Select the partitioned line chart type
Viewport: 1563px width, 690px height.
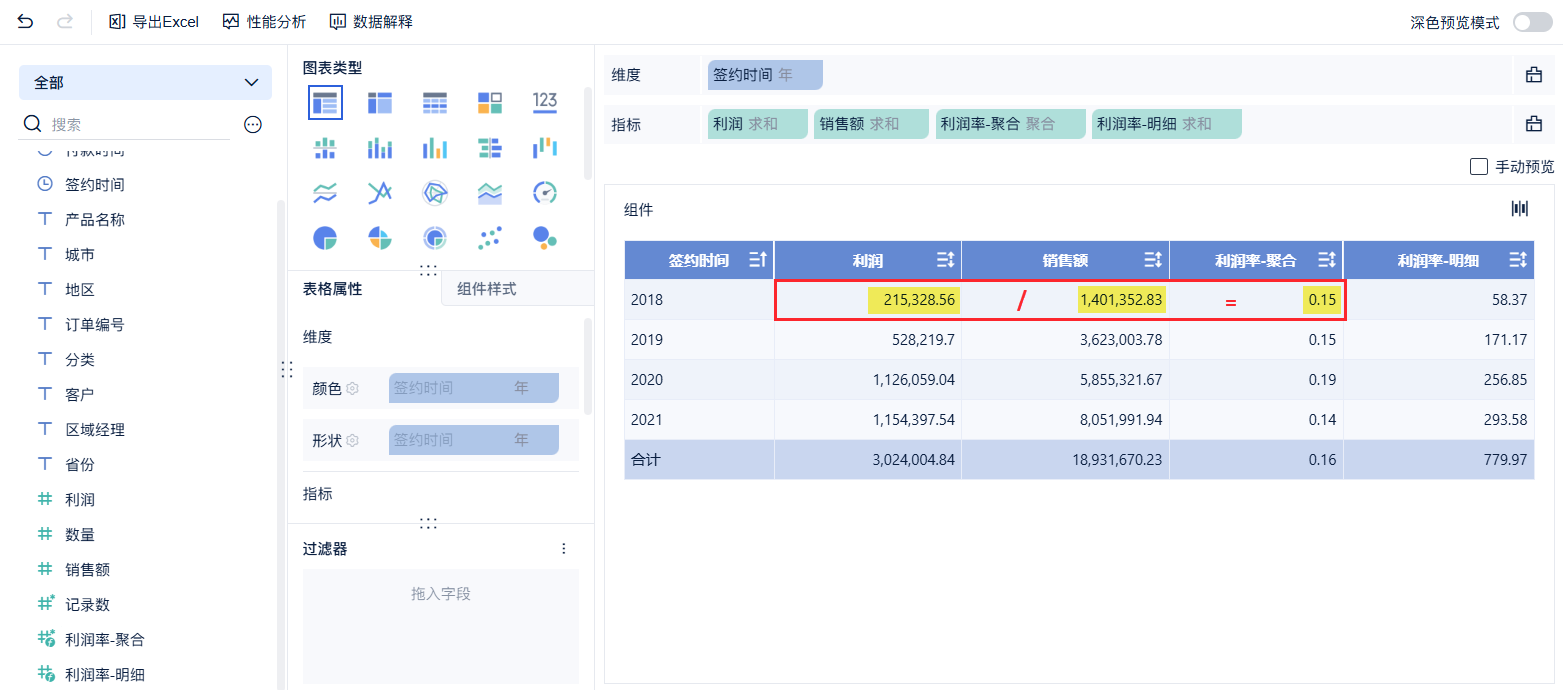coord(325,193)
